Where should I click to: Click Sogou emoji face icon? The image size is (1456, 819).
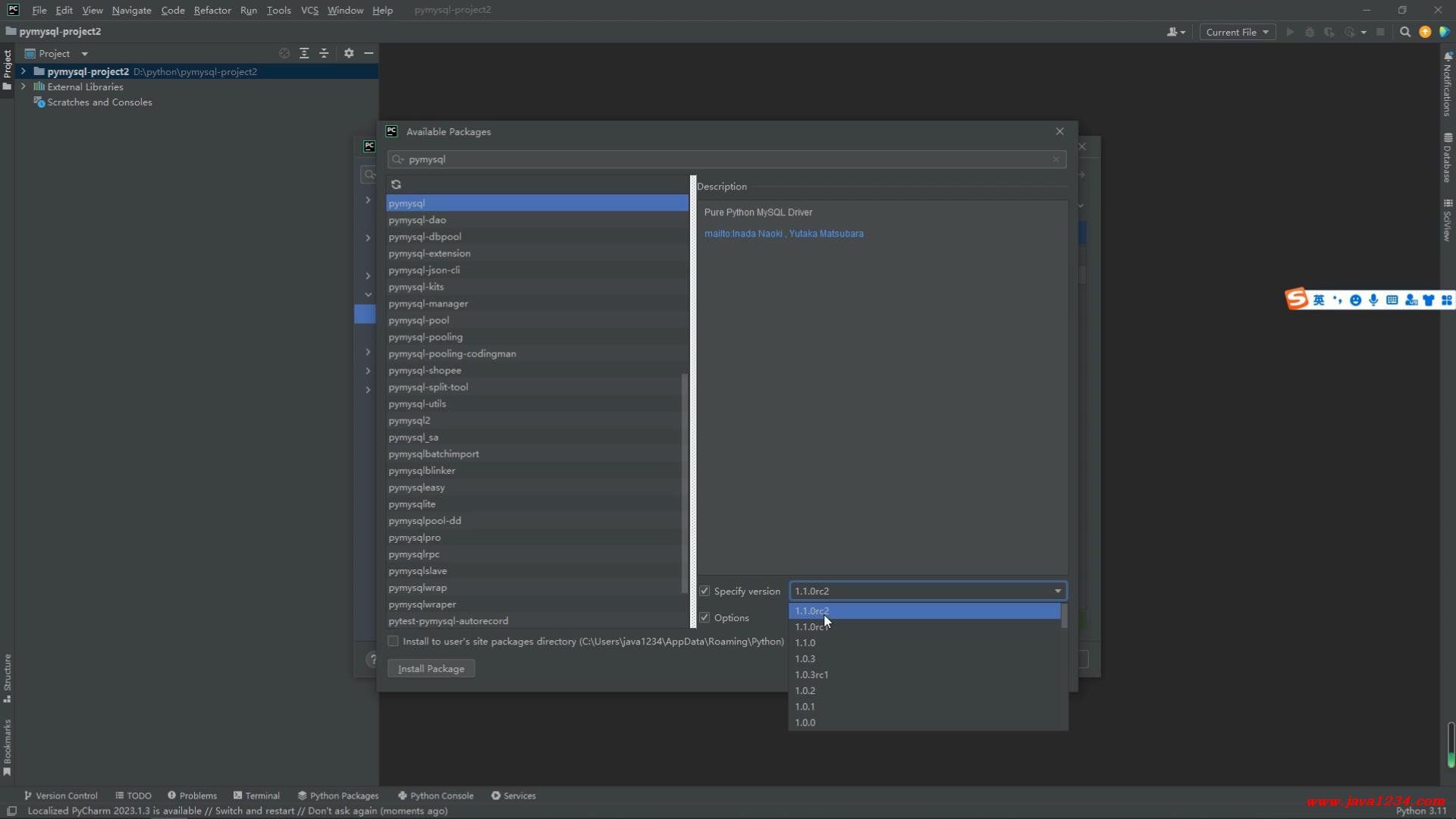[x=1355, y=300]
